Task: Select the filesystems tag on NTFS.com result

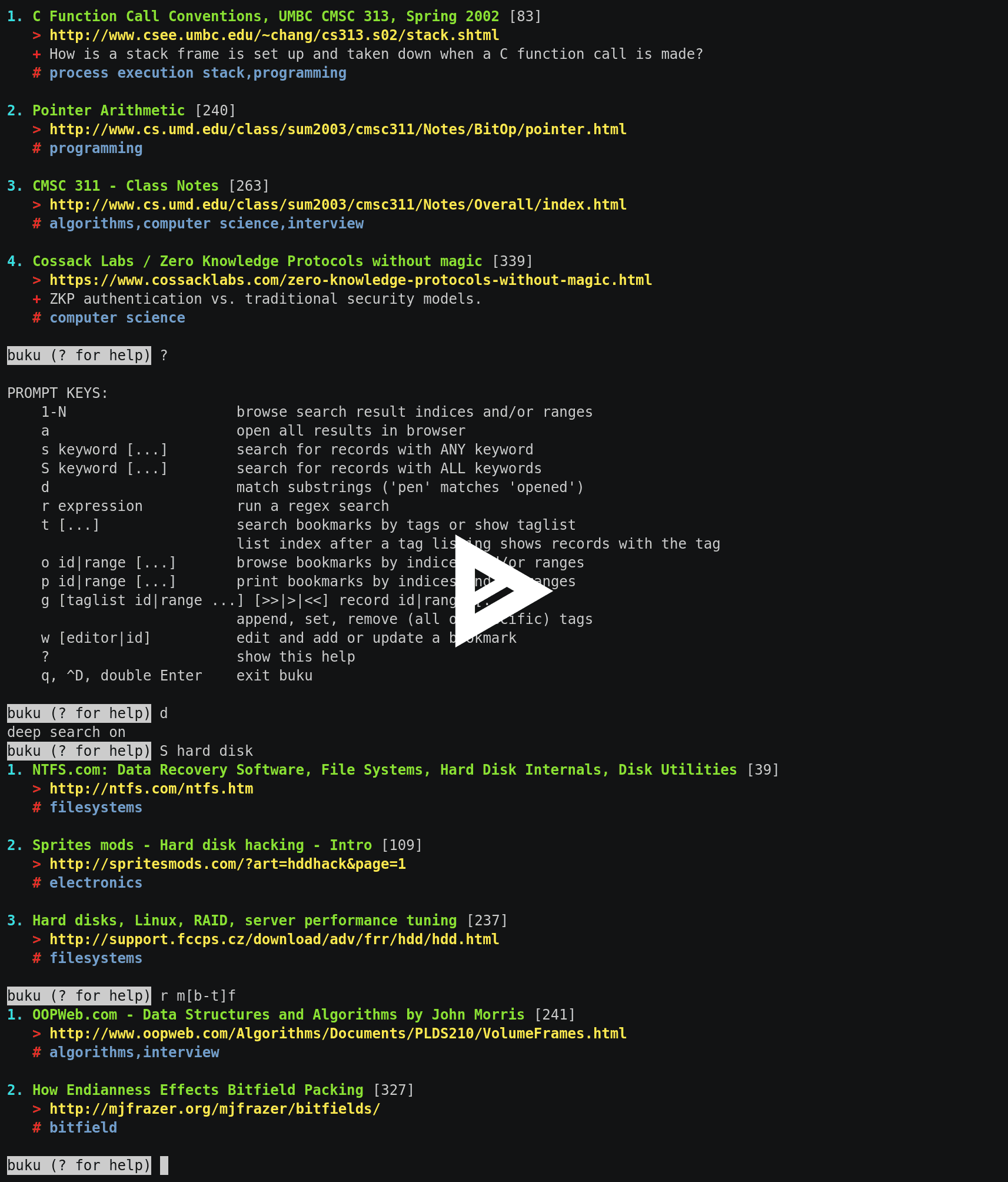Action: pos(96,808)
